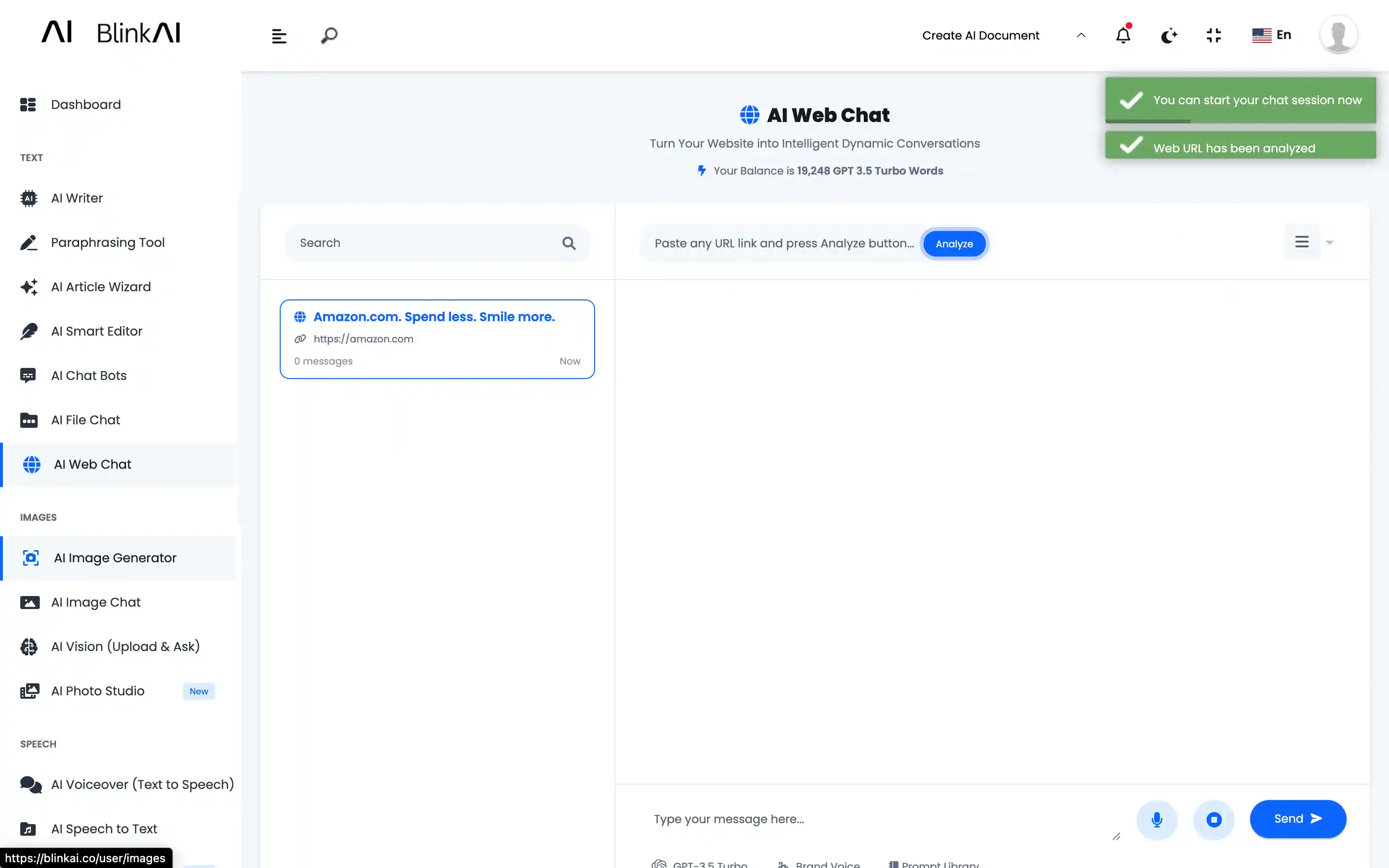Screen dimensions: 1389x868
Task: Go to the Dashboard section
Action: (x=85, y=105)
